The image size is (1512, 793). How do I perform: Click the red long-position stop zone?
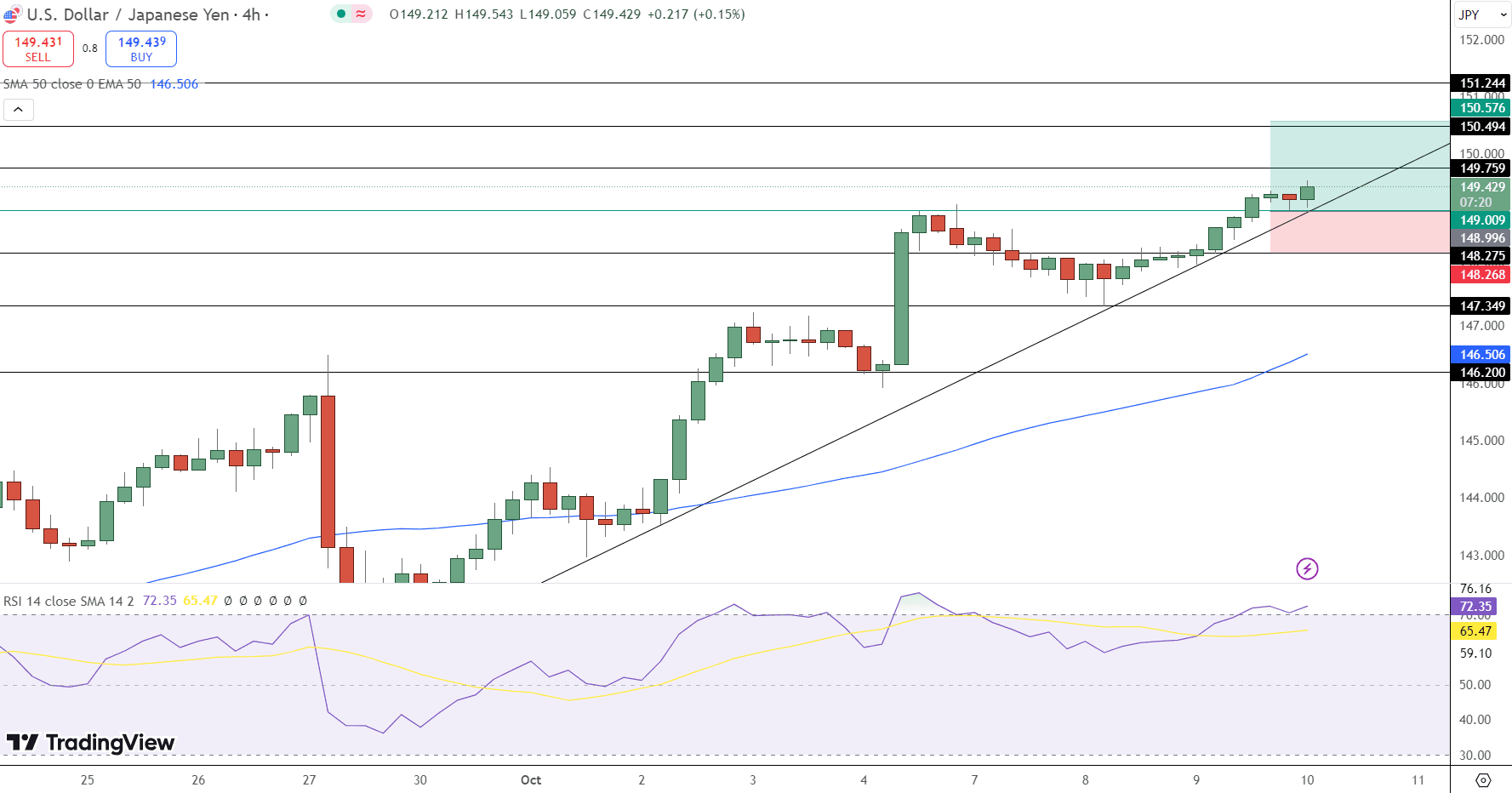tap(1359, 232)
